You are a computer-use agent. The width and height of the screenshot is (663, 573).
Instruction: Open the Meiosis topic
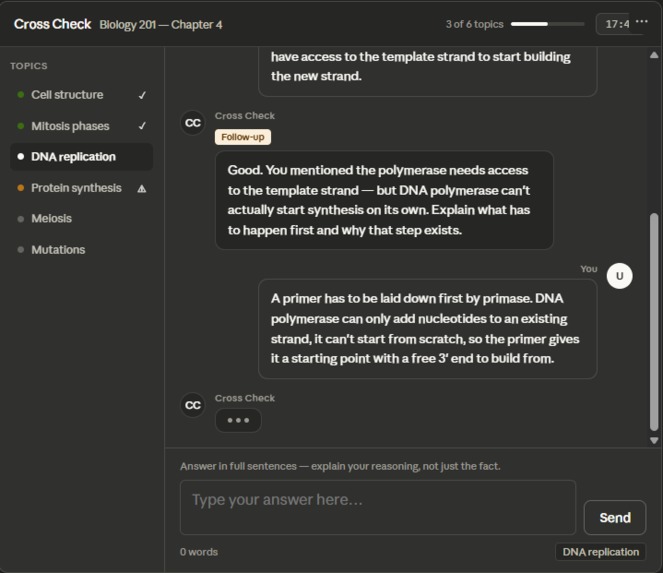tap(81, 219)
